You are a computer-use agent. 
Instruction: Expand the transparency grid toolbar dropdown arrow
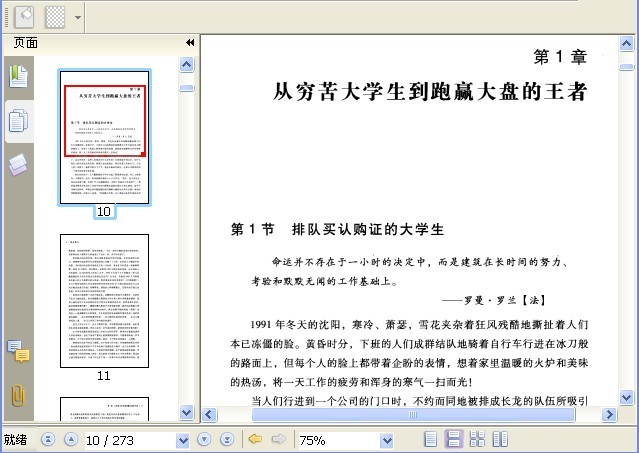[77, 18]
